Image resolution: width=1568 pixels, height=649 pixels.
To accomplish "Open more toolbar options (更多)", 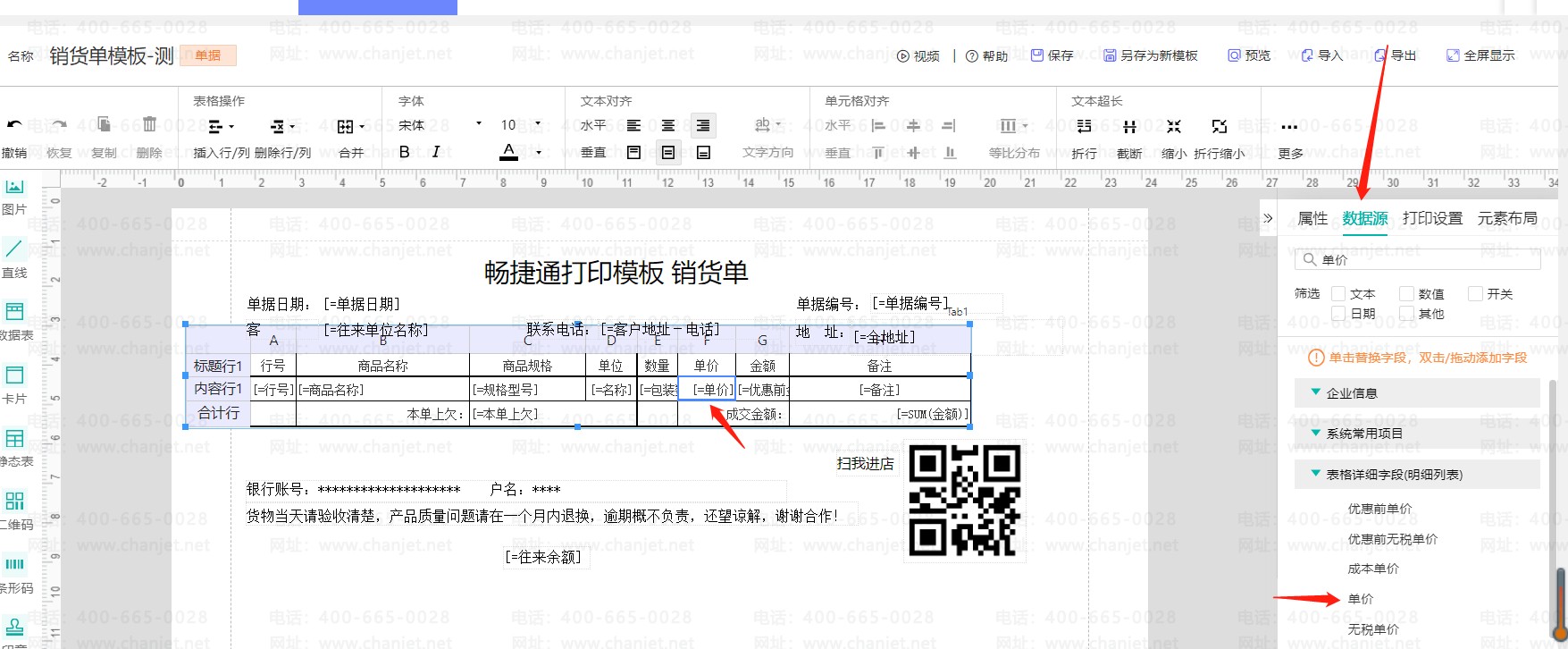I will pyautogui.click(x=1290, y=139).
